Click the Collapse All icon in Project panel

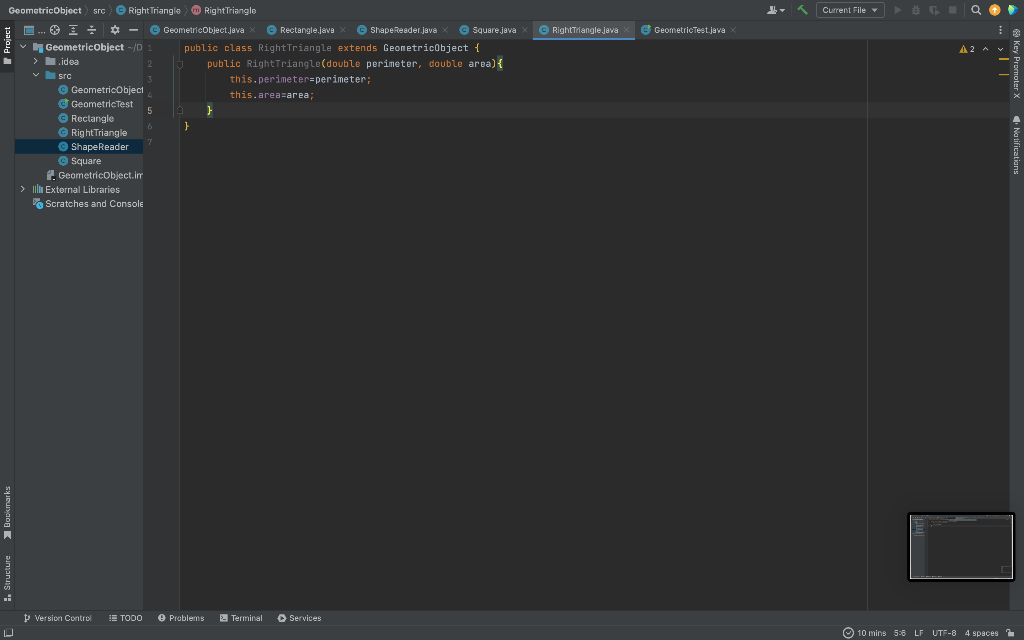pyautogui.click(x=92, y=30)
